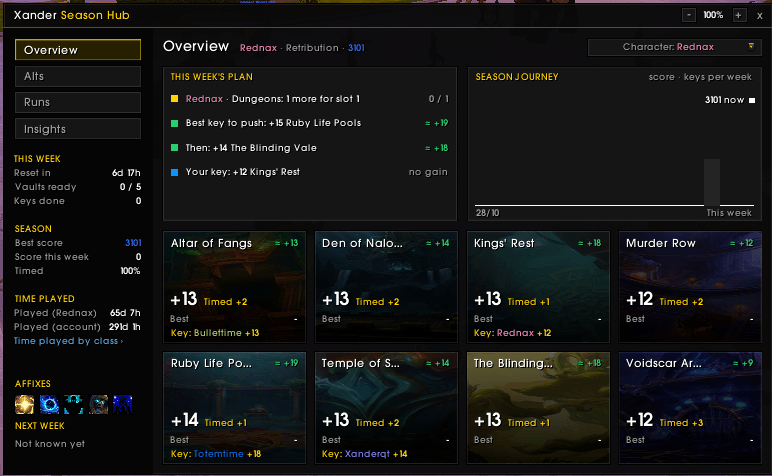Click the 'Reset in 6d 17h' entry
The image size is (772, 476).
[x=77, y=173]
